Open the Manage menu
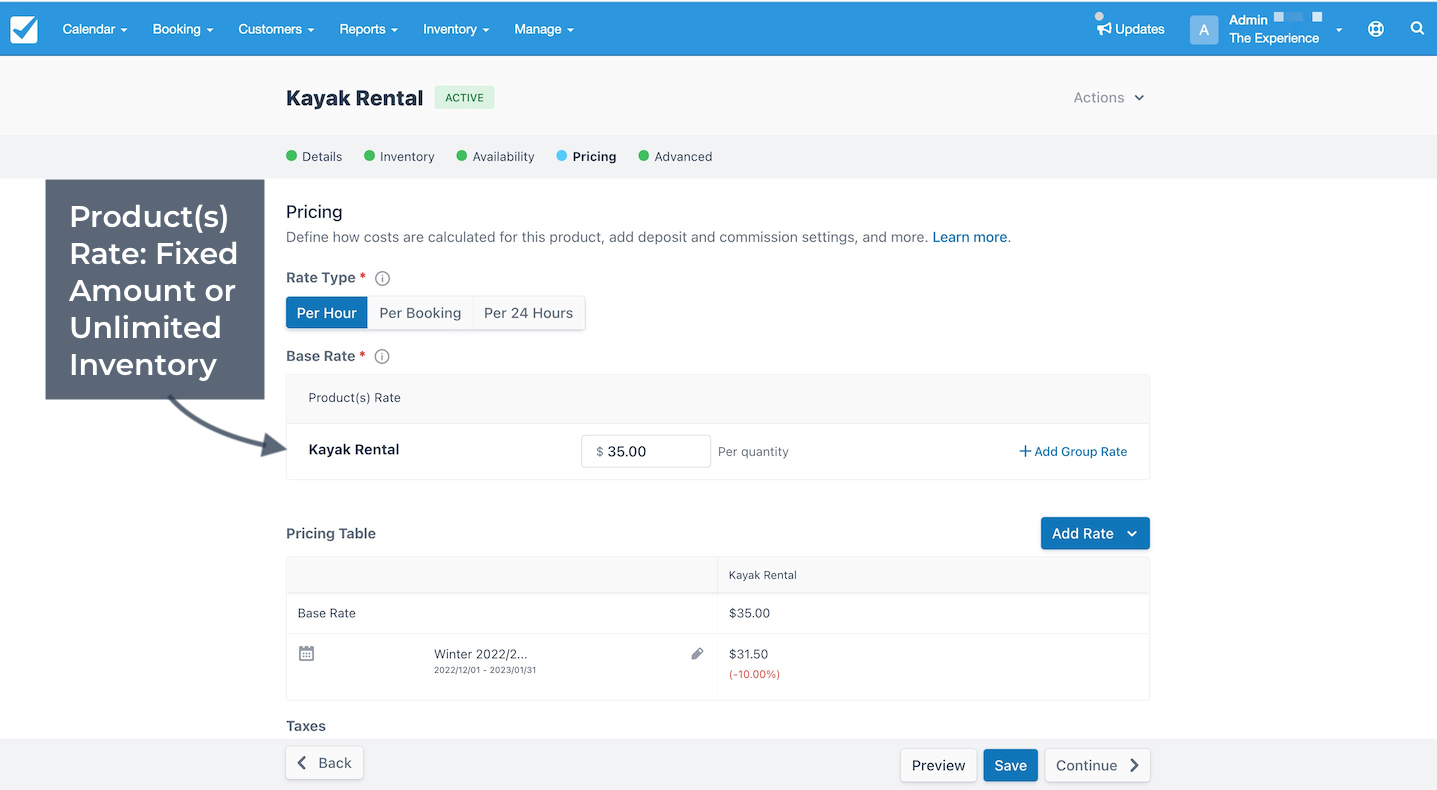 pyautogui.click(x=544, y=29)
